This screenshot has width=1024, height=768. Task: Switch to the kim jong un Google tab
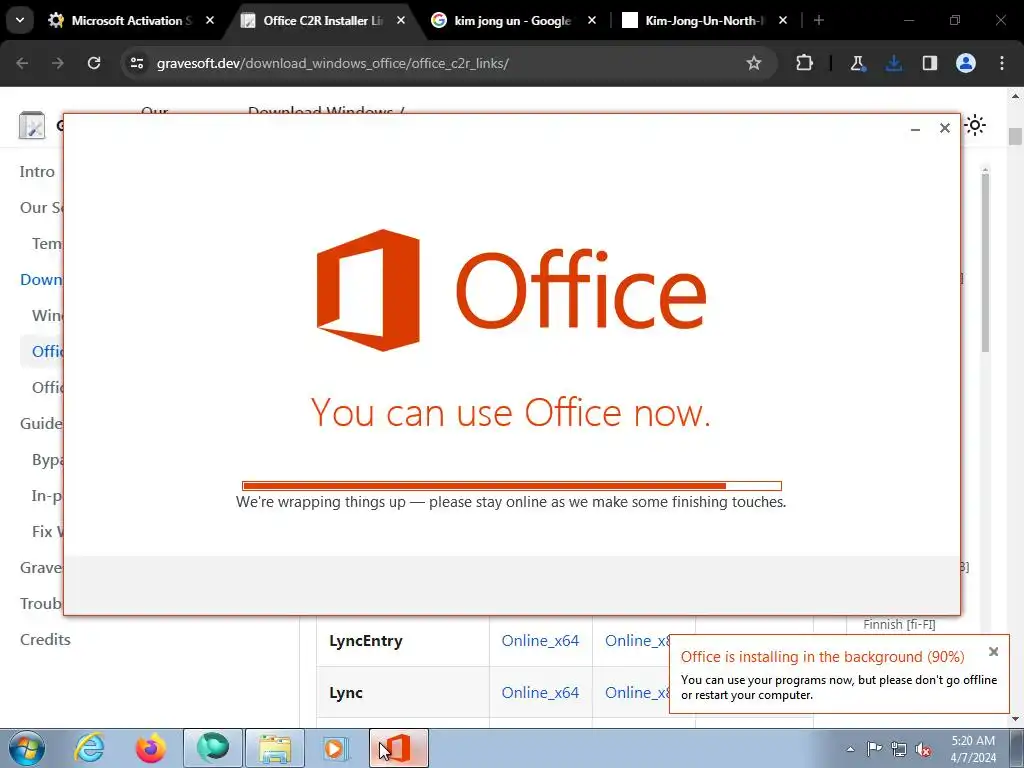[513, 20]
